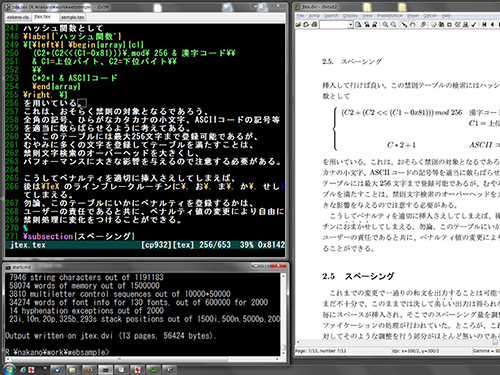Open the Search menu in dviout
Image resolution: width=500 pixels, height=375 pixels.
331,16
